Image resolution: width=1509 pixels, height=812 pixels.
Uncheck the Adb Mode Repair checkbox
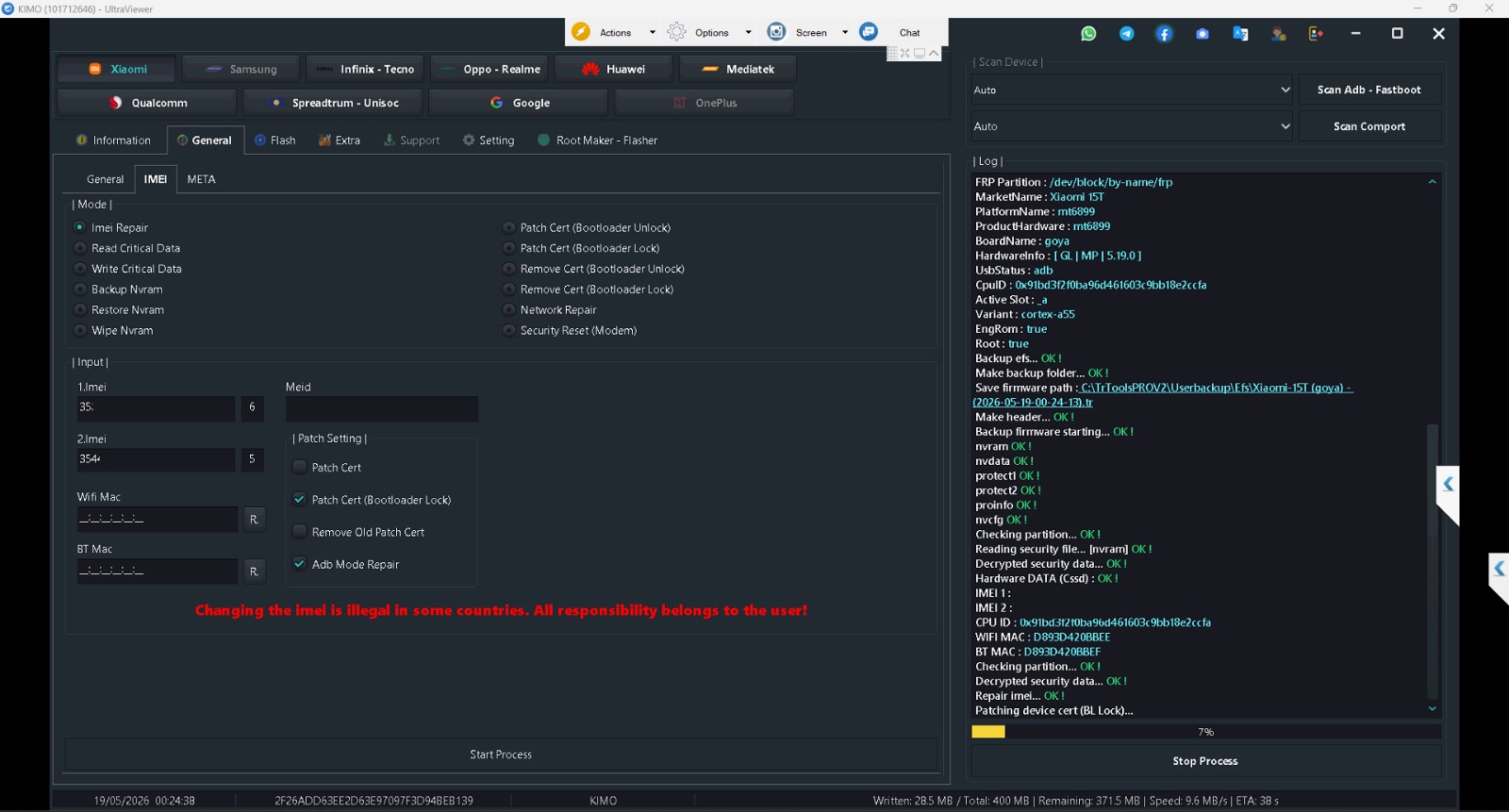299,564
